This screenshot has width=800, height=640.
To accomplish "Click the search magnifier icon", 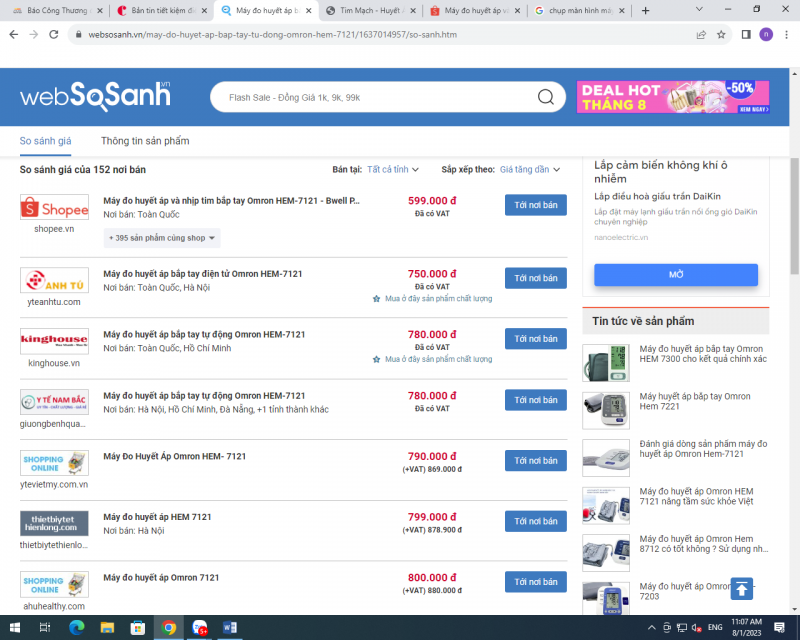I will pos(546,97).
